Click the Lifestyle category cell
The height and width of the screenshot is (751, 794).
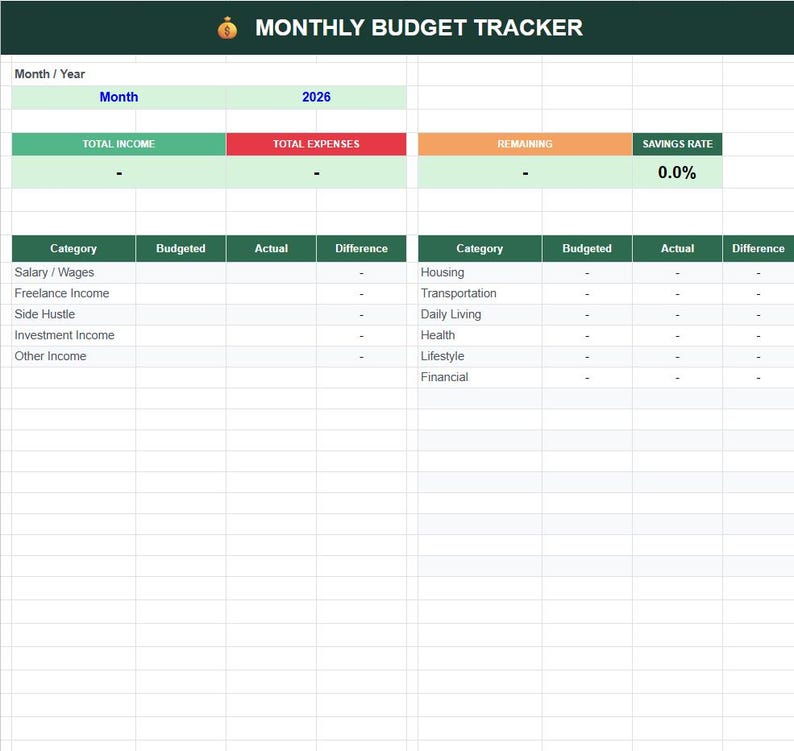pyautogui.click(x=480, y=357)
